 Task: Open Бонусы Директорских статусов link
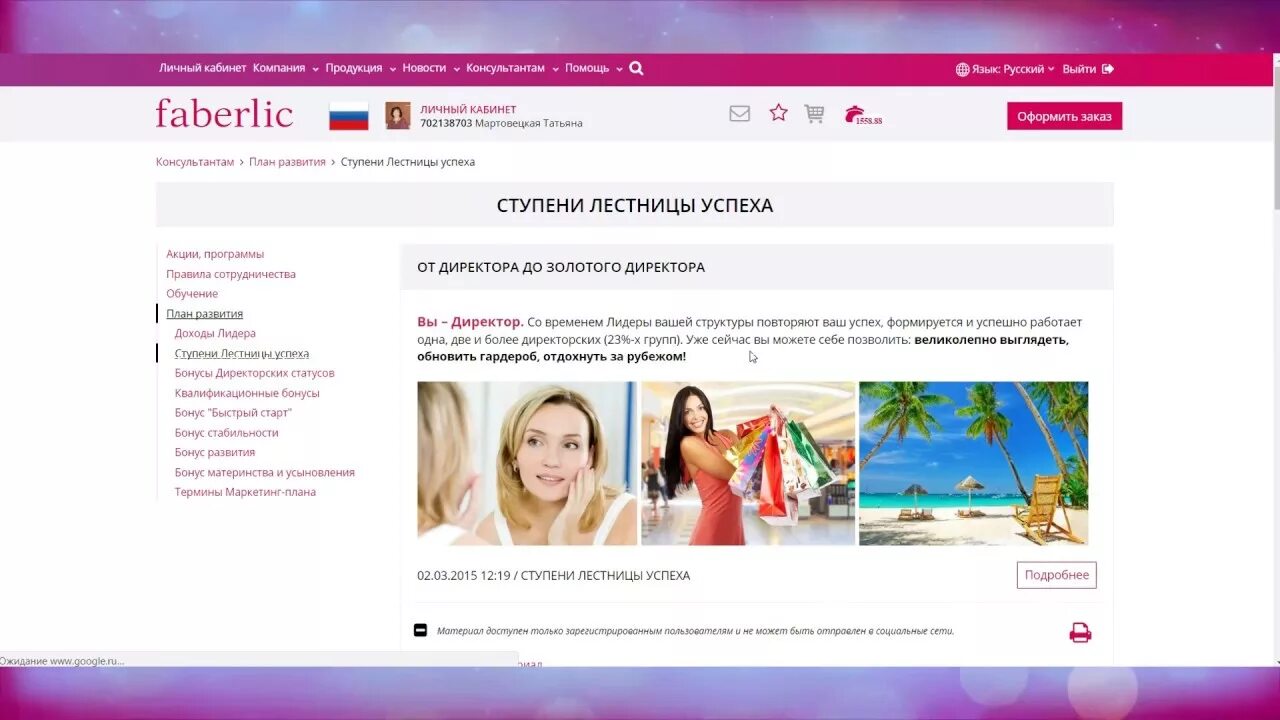(x=254, y=373)
